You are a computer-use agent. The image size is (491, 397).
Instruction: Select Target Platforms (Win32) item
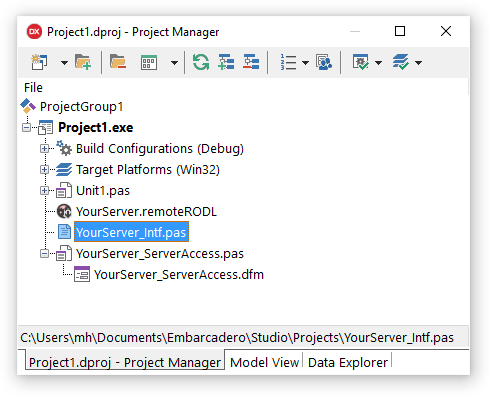pos(148,170)
